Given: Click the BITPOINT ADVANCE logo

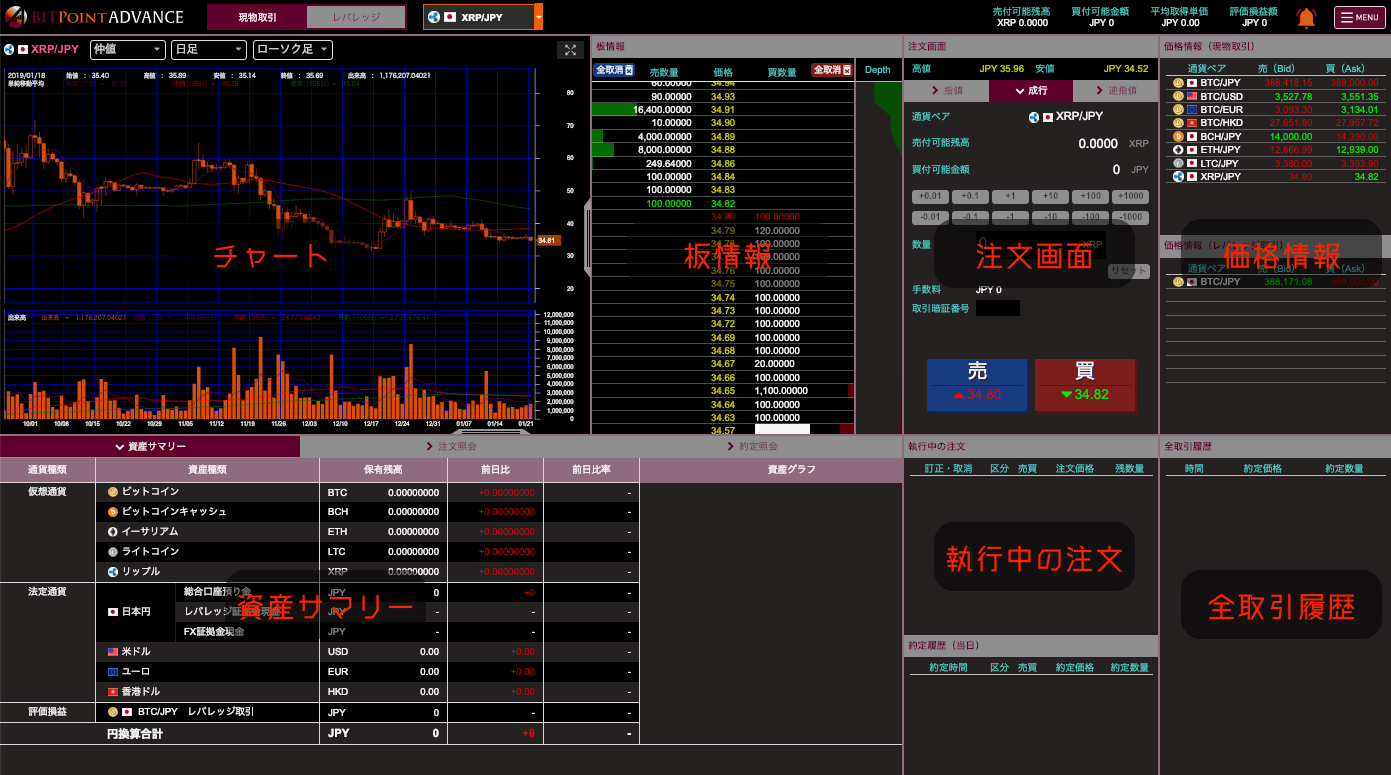Looking at the screenshot, I should pyautogui.click(x=93, y=17).
